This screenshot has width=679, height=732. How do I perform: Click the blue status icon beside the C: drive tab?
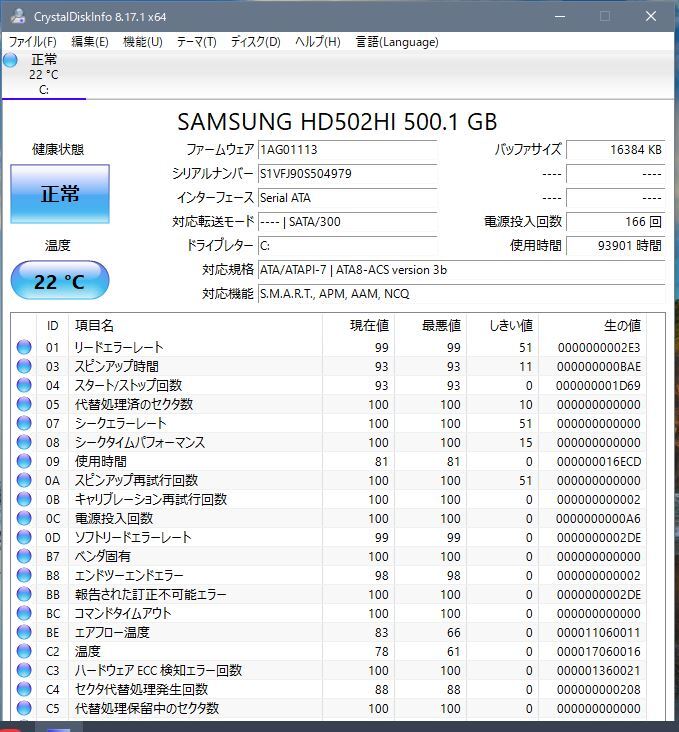tap(10, 60)
